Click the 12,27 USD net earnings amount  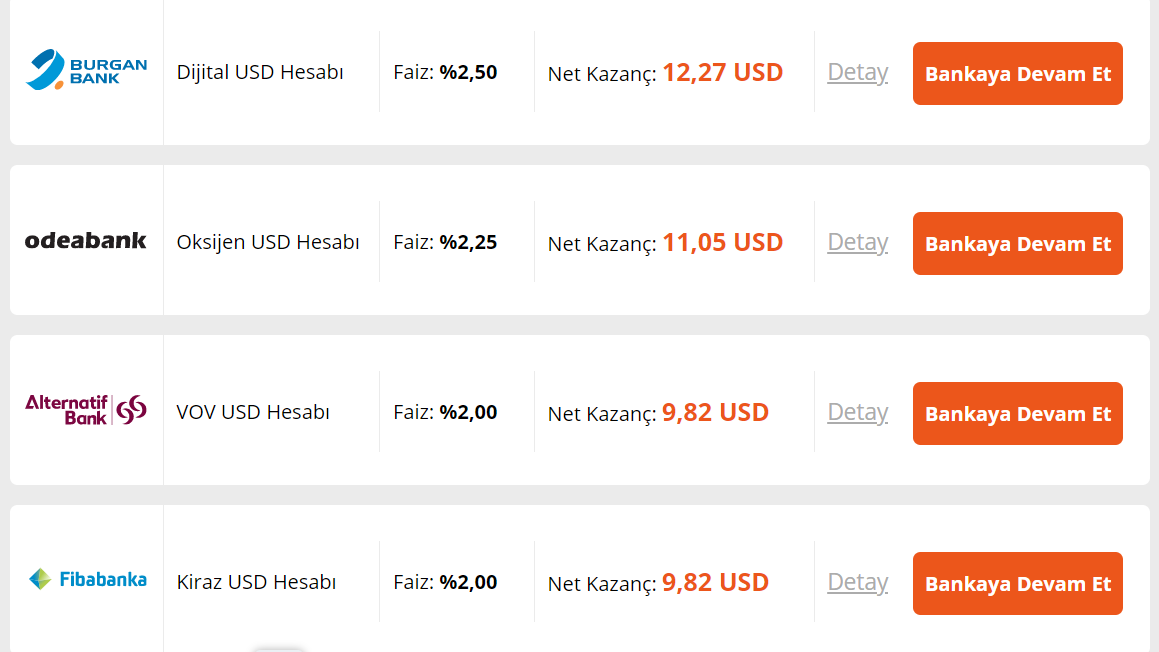pyautogui.click(x=722, y=72)
